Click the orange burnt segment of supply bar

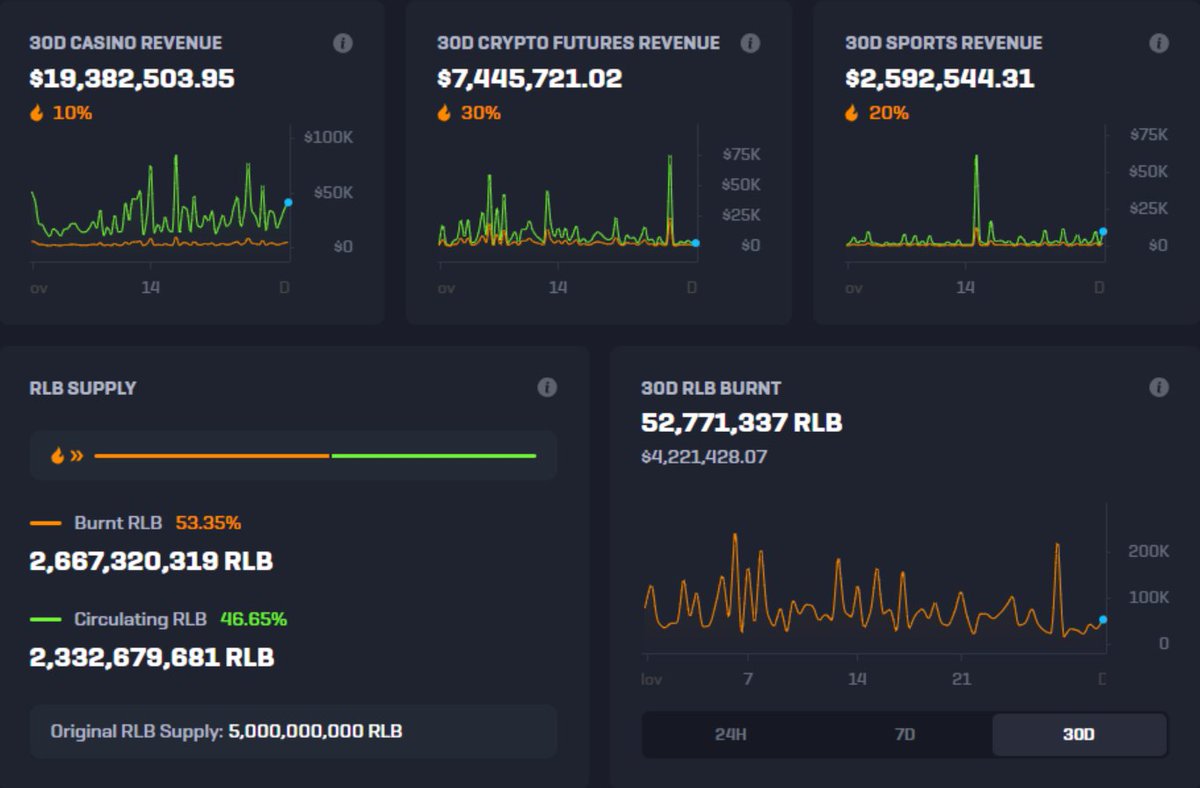(x=212, y=456)
